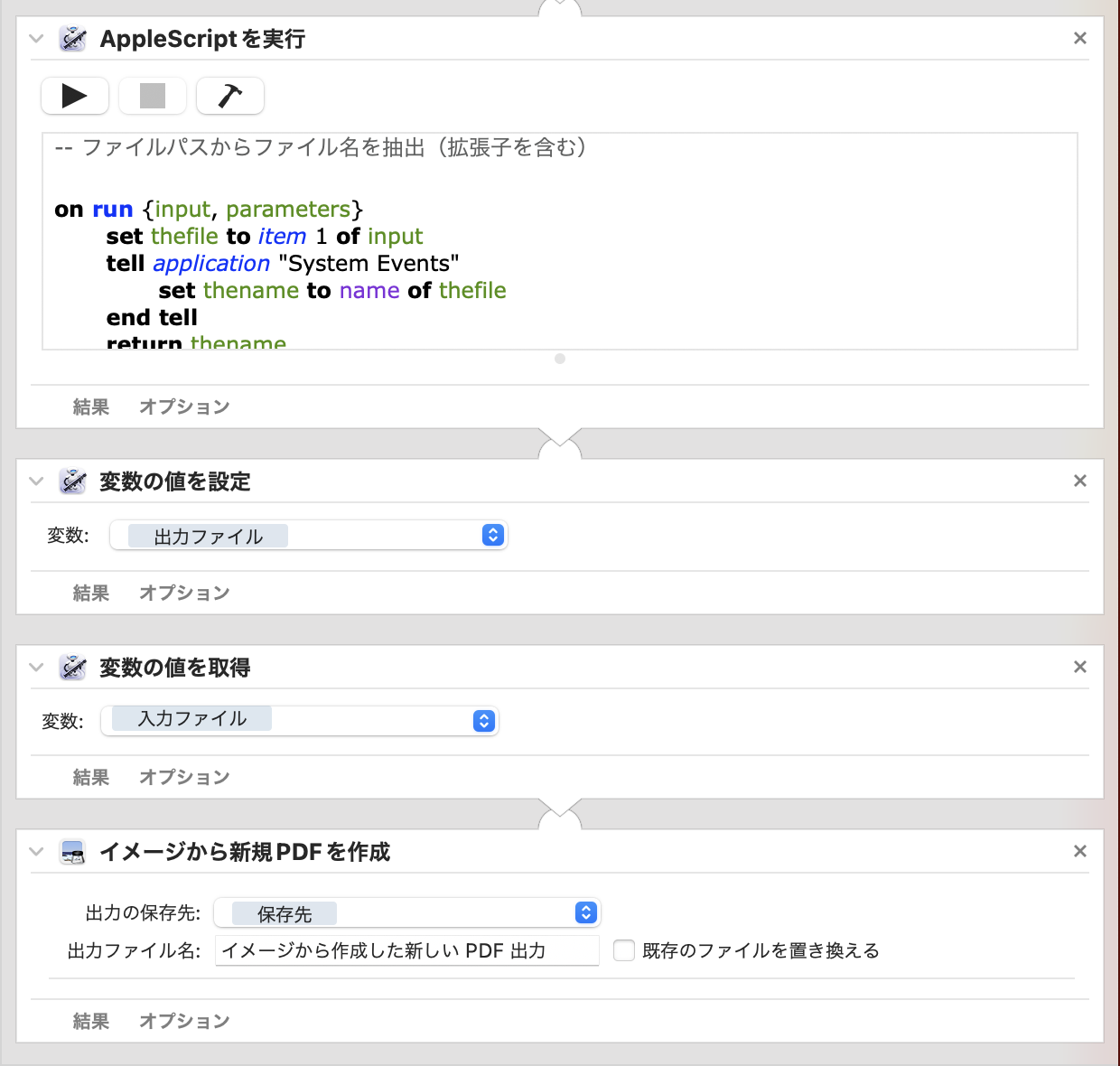Run the AppleScript with play button
1120x1066 pixels.
(75, 96)
